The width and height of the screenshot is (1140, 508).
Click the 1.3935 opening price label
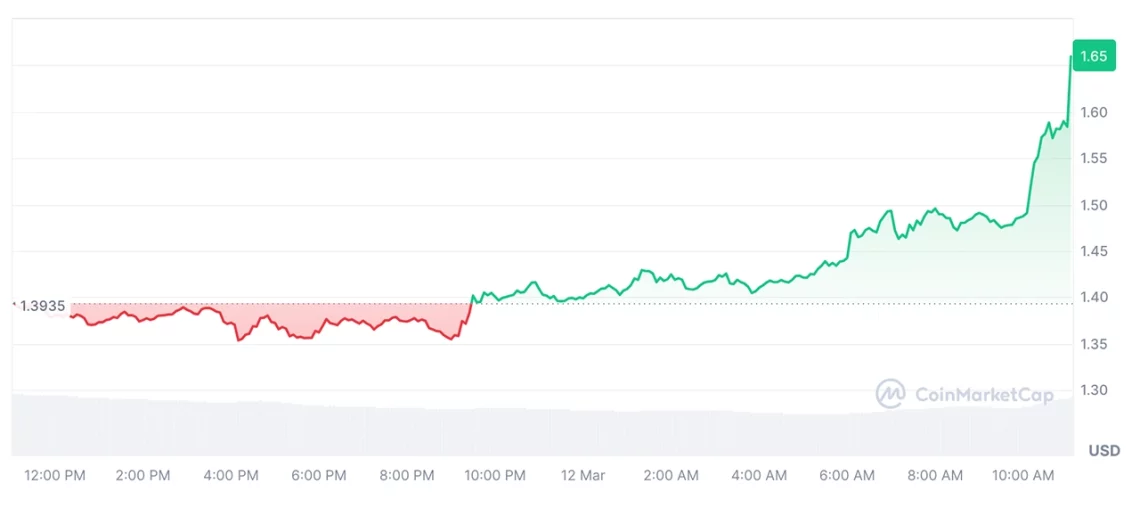[43, 304]
